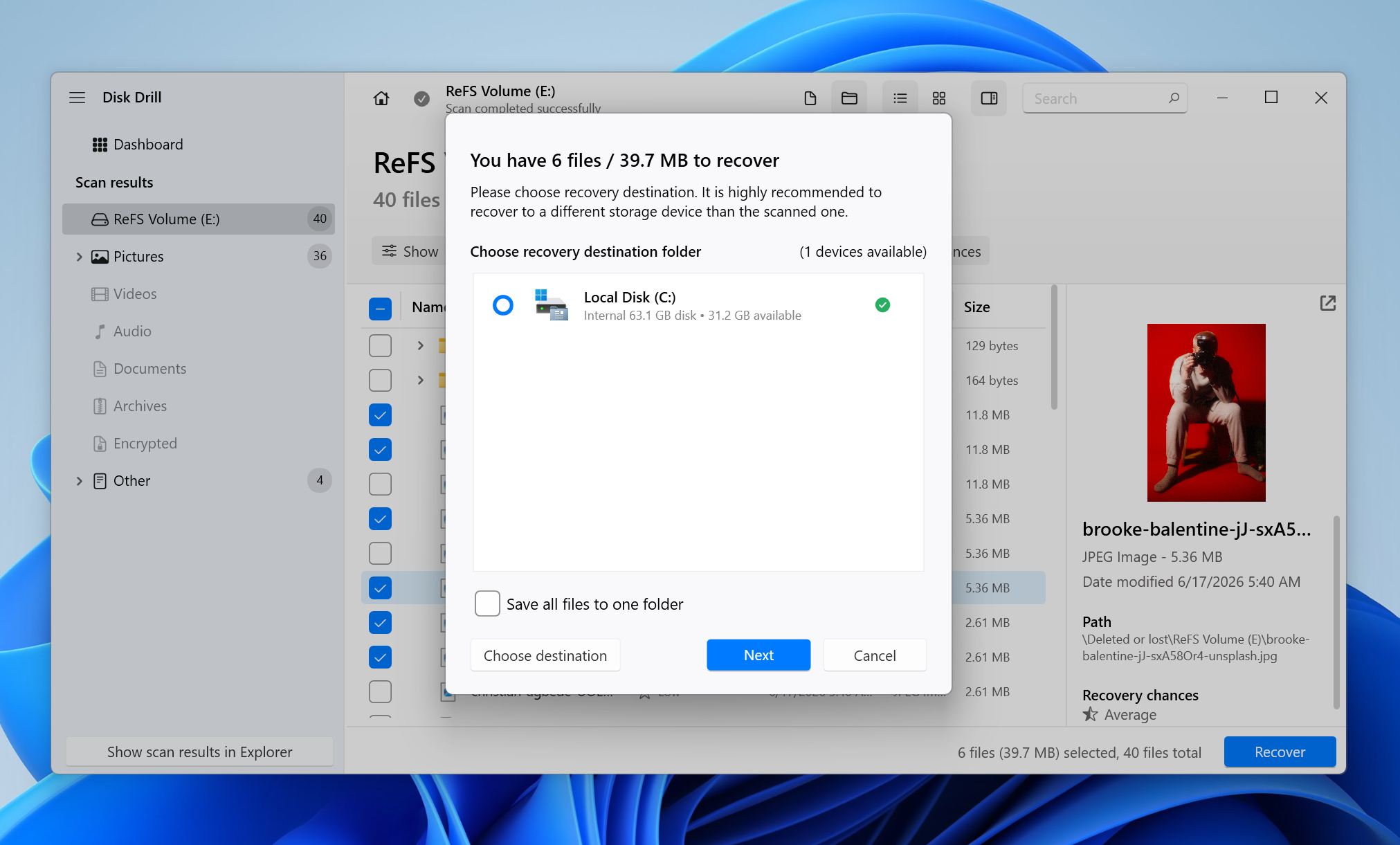The height and width of the screenshot is (845, 1400).
Task: Check the last 2.61 MB row checkbox
Action: point(380,691)
